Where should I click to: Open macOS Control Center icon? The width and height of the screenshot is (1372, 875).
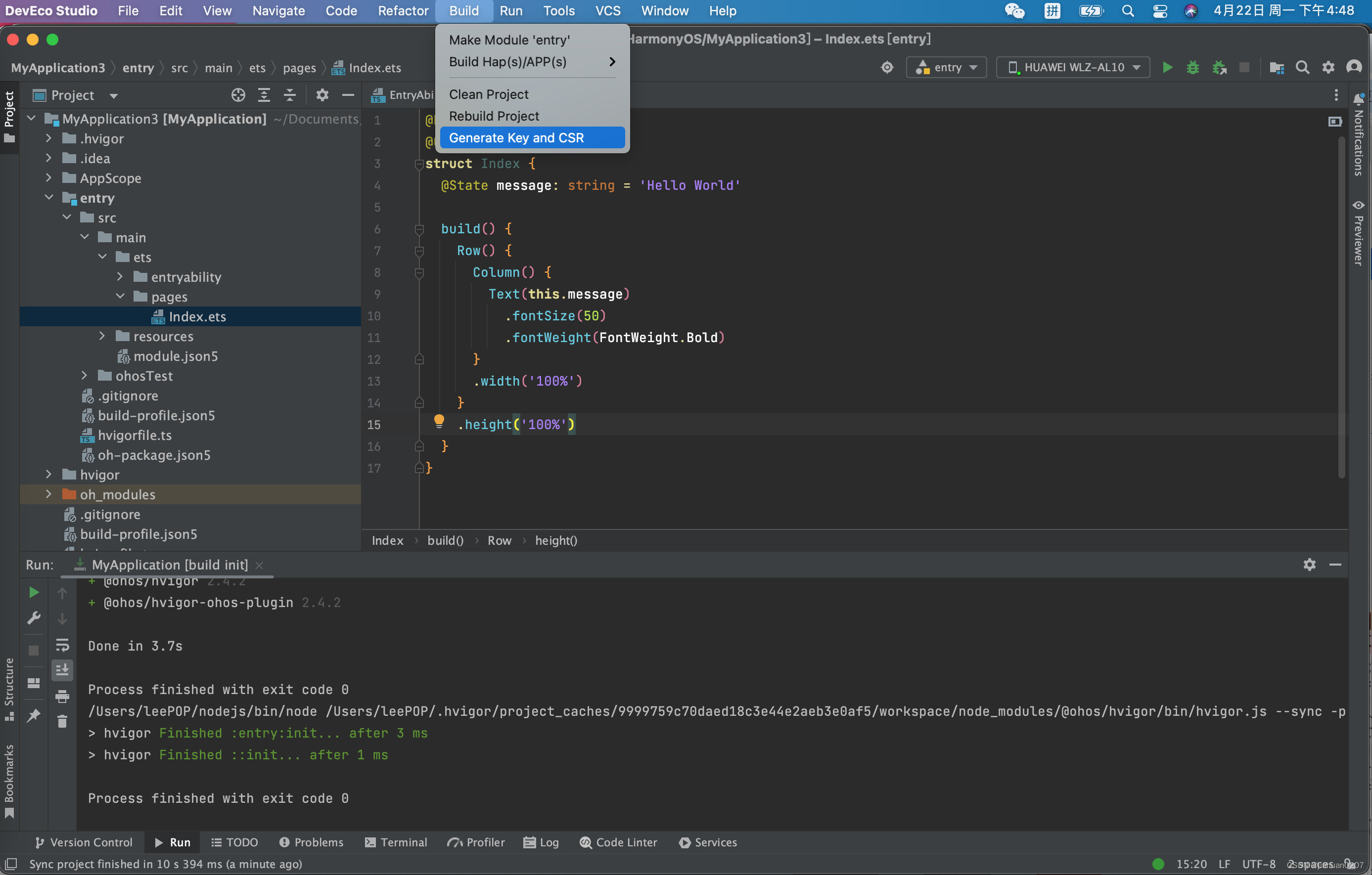pyautogui.click(x=1159, y=11)
